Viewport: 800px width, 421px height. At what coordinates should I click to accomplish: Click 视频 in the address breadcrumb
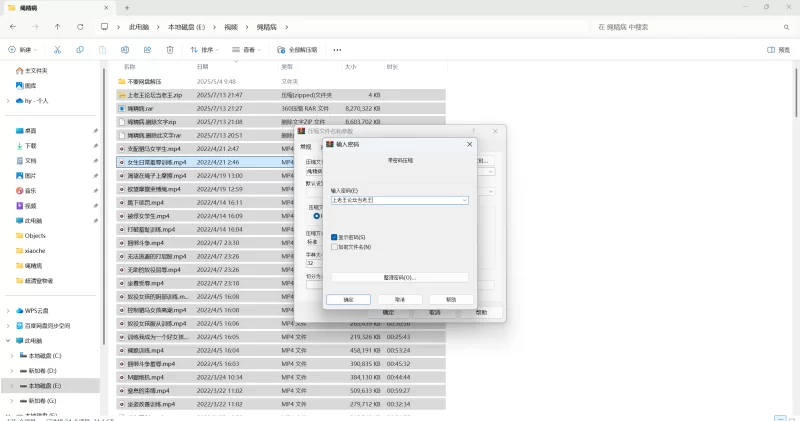tap(231, 27)
